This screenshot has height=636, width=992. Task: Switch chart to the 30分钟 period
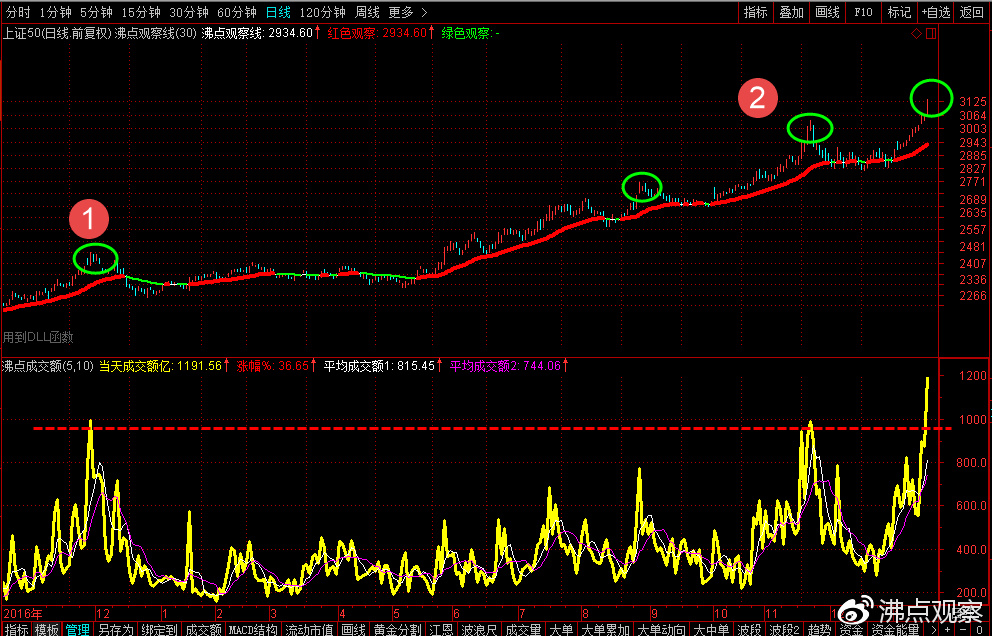189,12
